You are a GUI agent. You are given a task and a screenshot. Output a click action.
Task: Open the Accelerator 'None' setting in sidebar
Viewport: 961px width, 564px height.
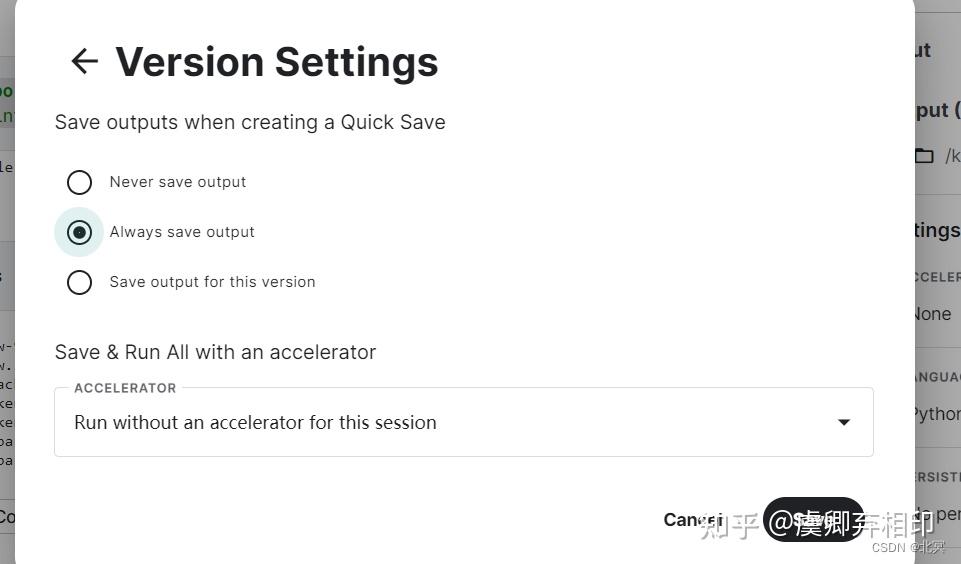(934, 314)
